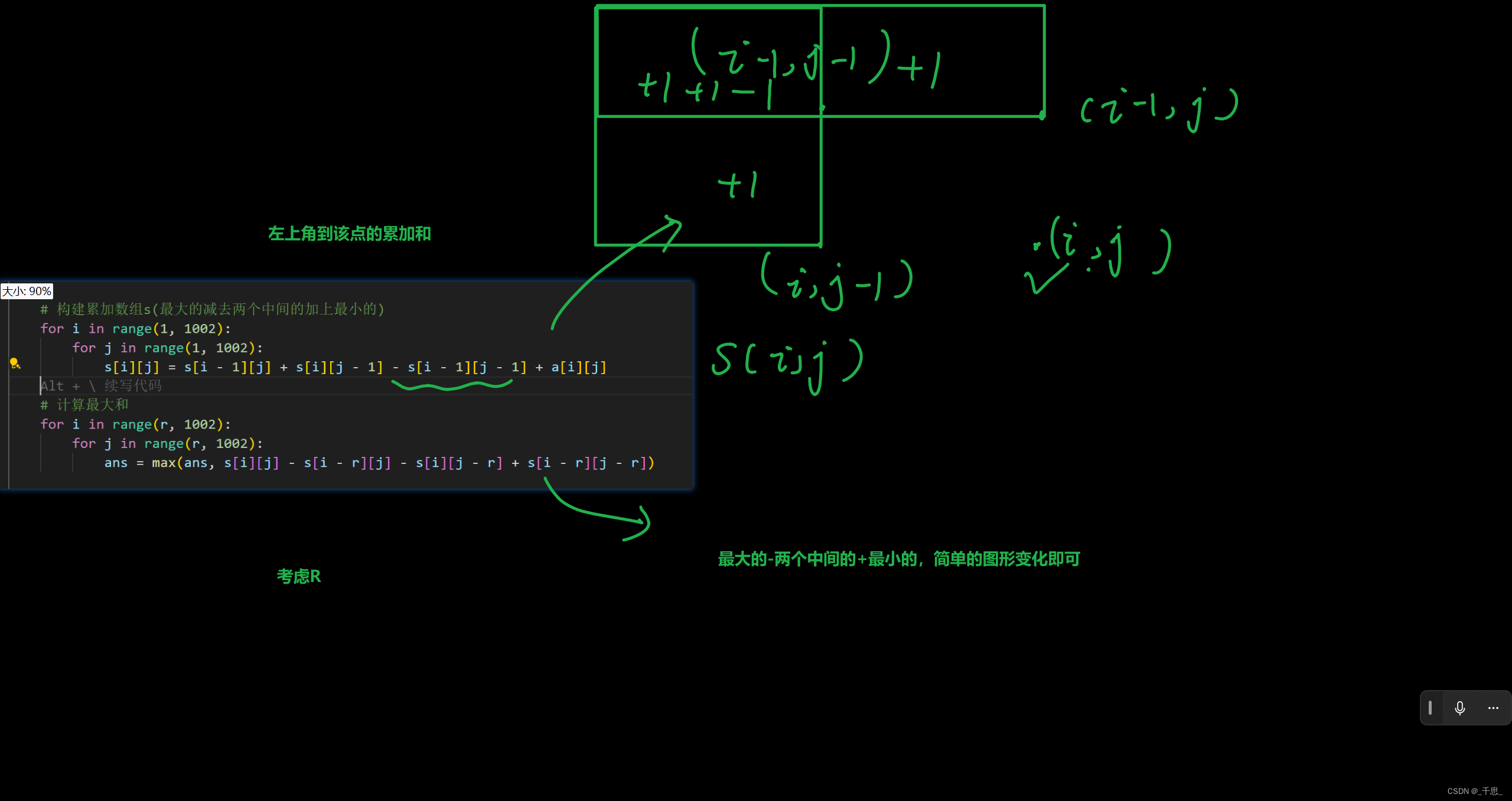Click the yellow lightbulb quick-fix icon
This screenshot has width=1512, height=801.
tap(15, 364)
